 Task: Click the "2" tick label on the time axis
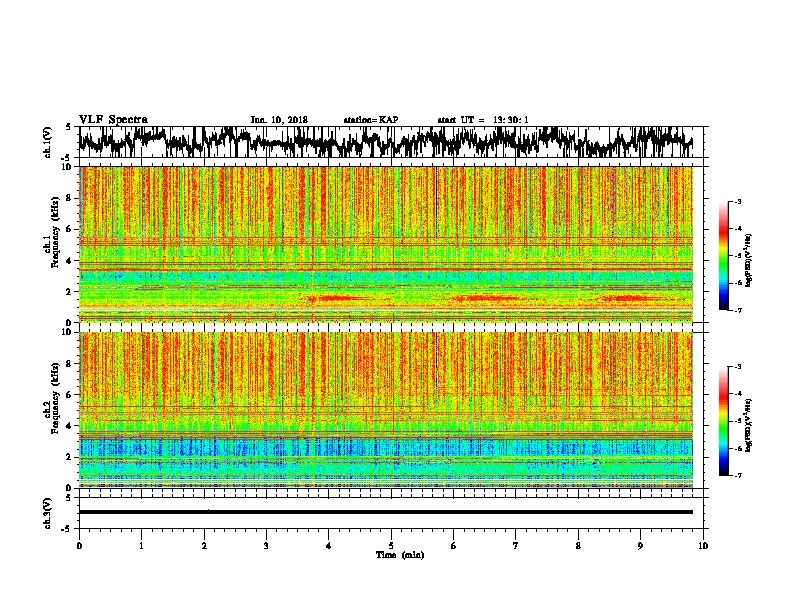(x=204, y=546)
